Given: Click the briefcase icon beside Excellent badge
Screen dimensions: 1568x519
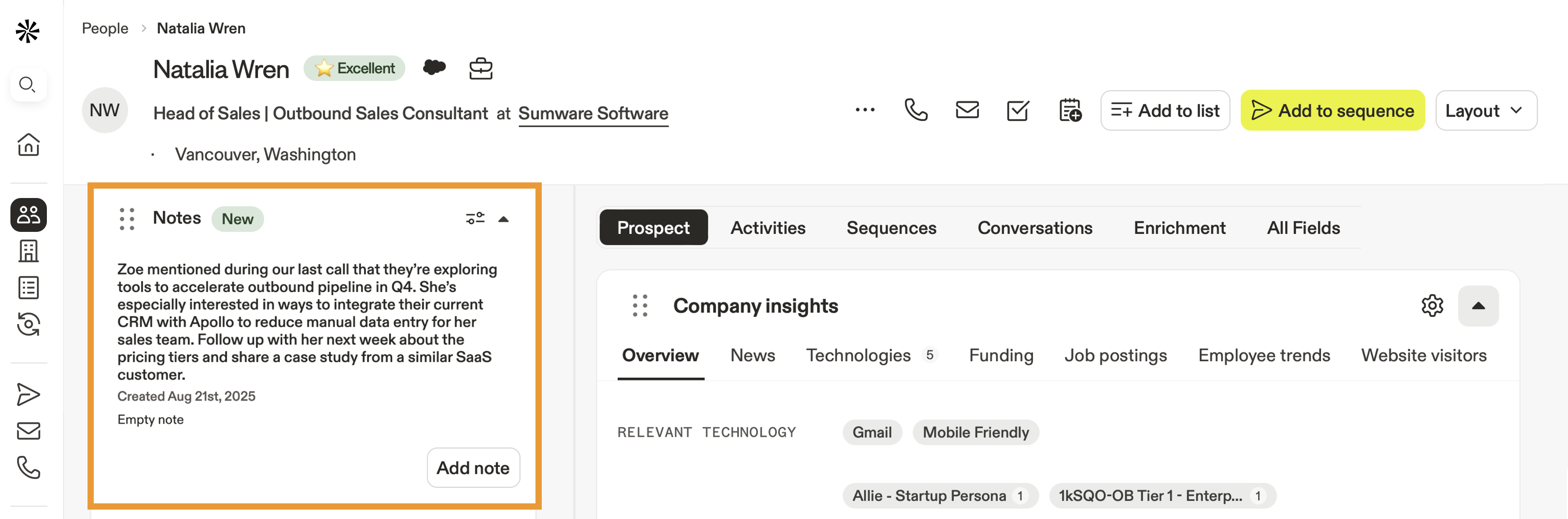Looking at the screenshot, I should tap(480, 68).
